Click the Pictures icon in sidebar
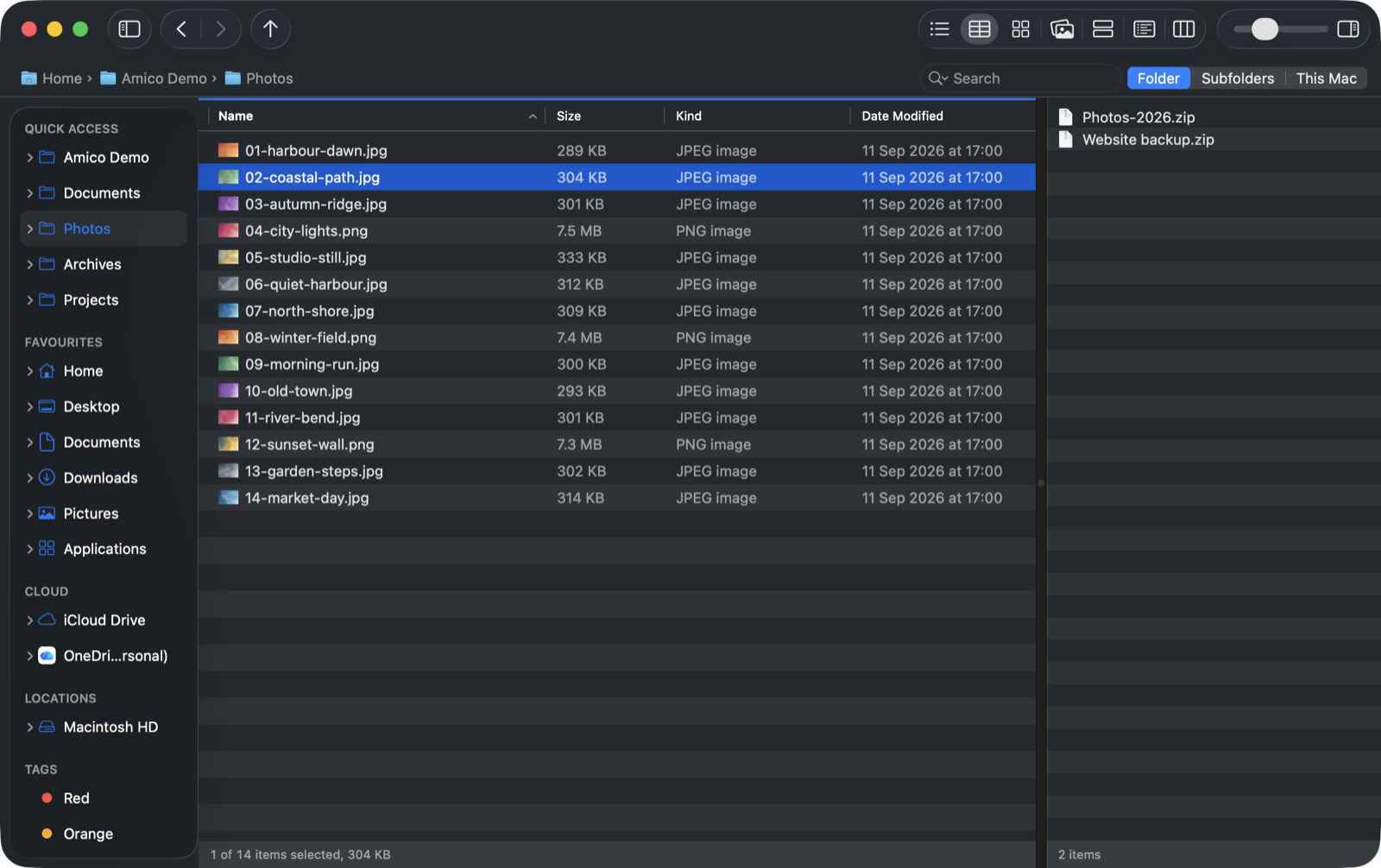This screenshot has height=868, width=1381. tap(47, 513)
